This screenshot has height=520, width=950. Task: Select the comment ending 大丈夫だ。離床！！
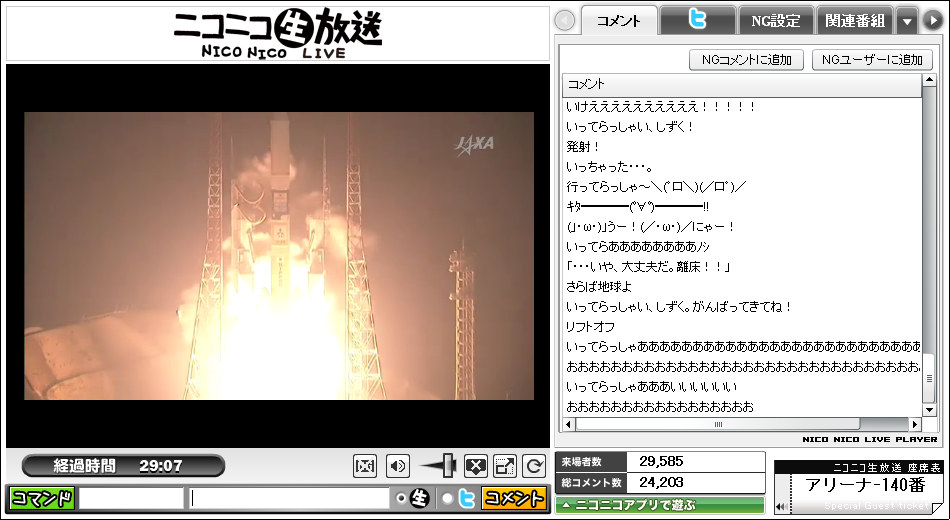648,267
